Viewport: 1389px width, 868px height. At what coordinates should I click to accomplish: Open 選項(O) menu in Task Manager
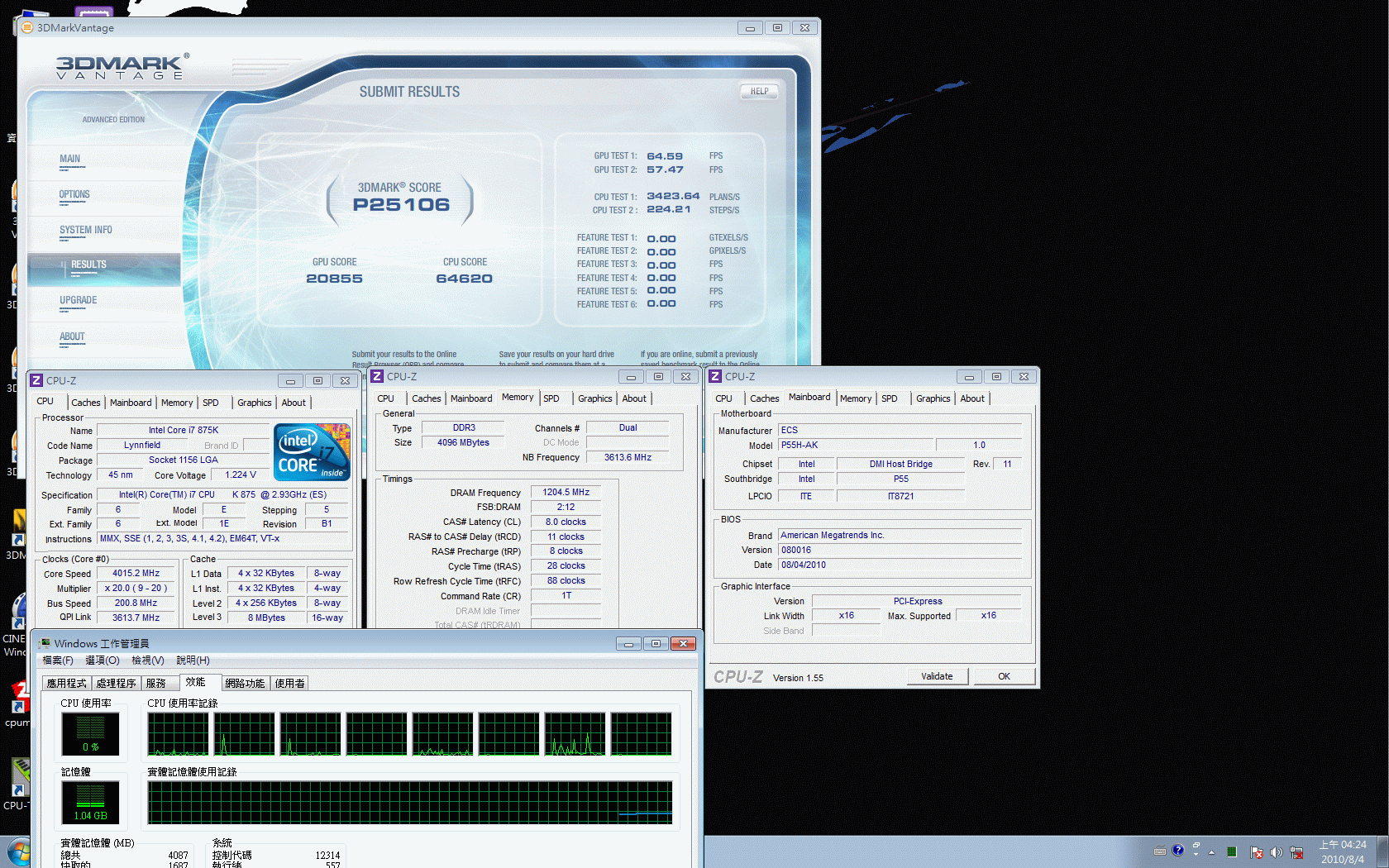click(103, 661)
